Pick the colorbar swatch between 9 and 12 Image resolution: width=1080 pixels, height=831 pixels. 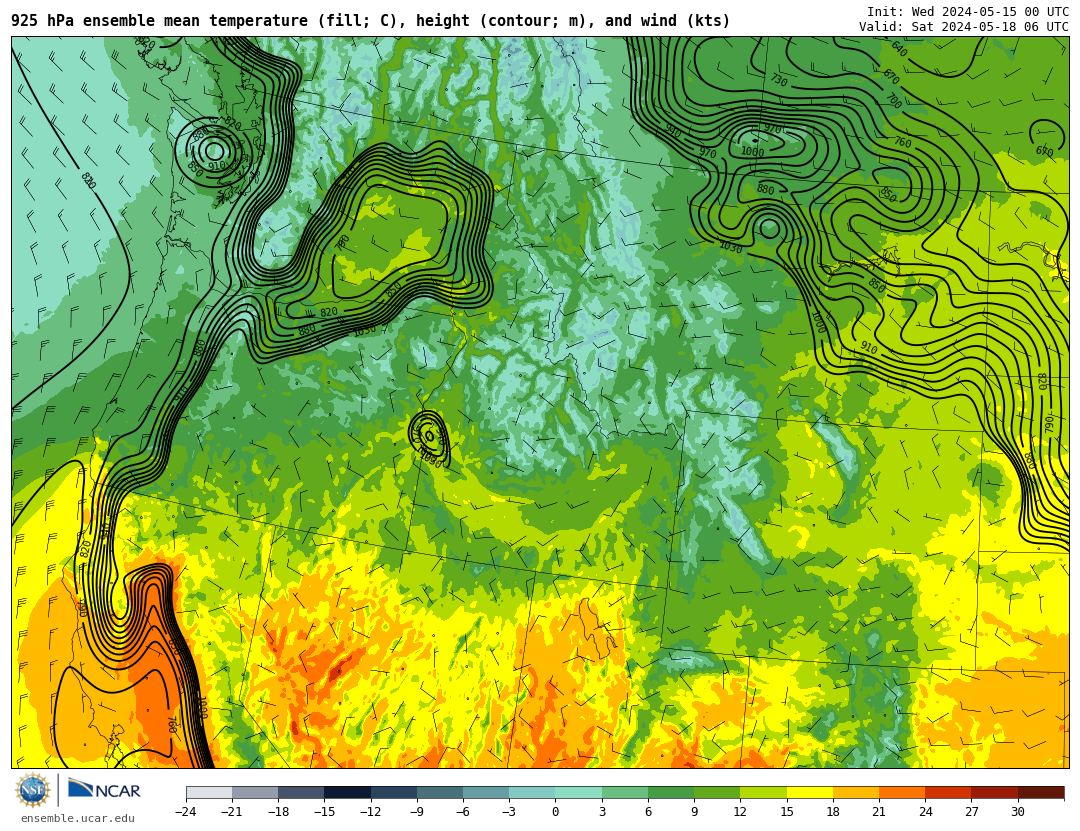point(717,792)
